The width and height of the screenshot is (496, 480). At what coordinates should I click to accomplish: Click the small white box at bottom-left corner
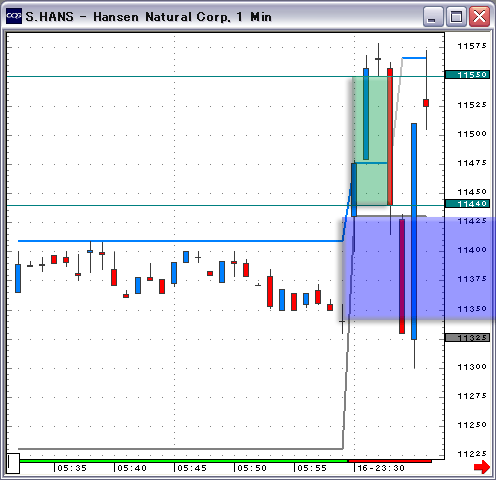[x=13, y=463]
